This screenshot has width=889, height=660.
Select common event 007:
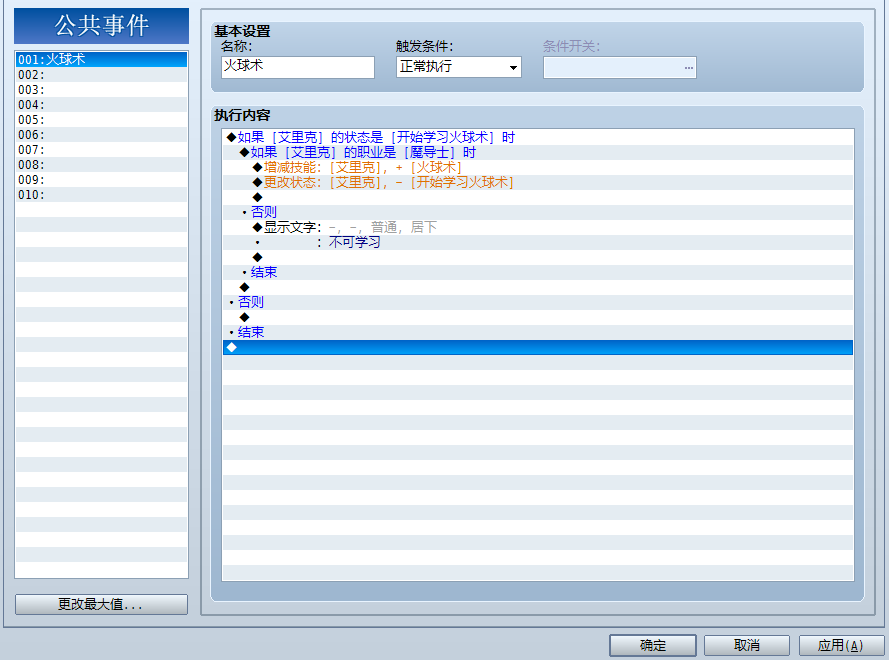tap(101, 150)
